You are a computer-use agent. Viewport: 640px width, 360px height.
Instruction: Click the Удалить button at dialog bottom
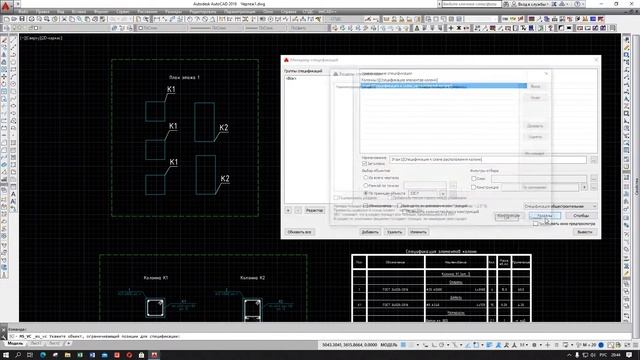coord(394,232)
